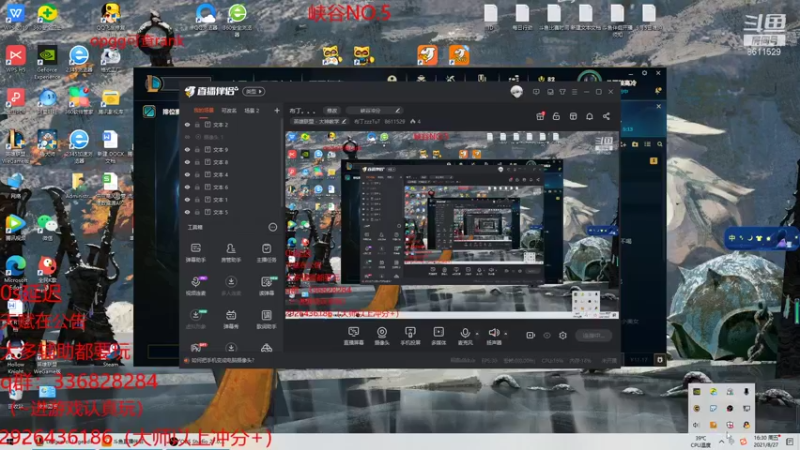The height and width of the screenshot is (450, 800).
Task: Expand microphone options arrow
Action: [x=477, y=334]
